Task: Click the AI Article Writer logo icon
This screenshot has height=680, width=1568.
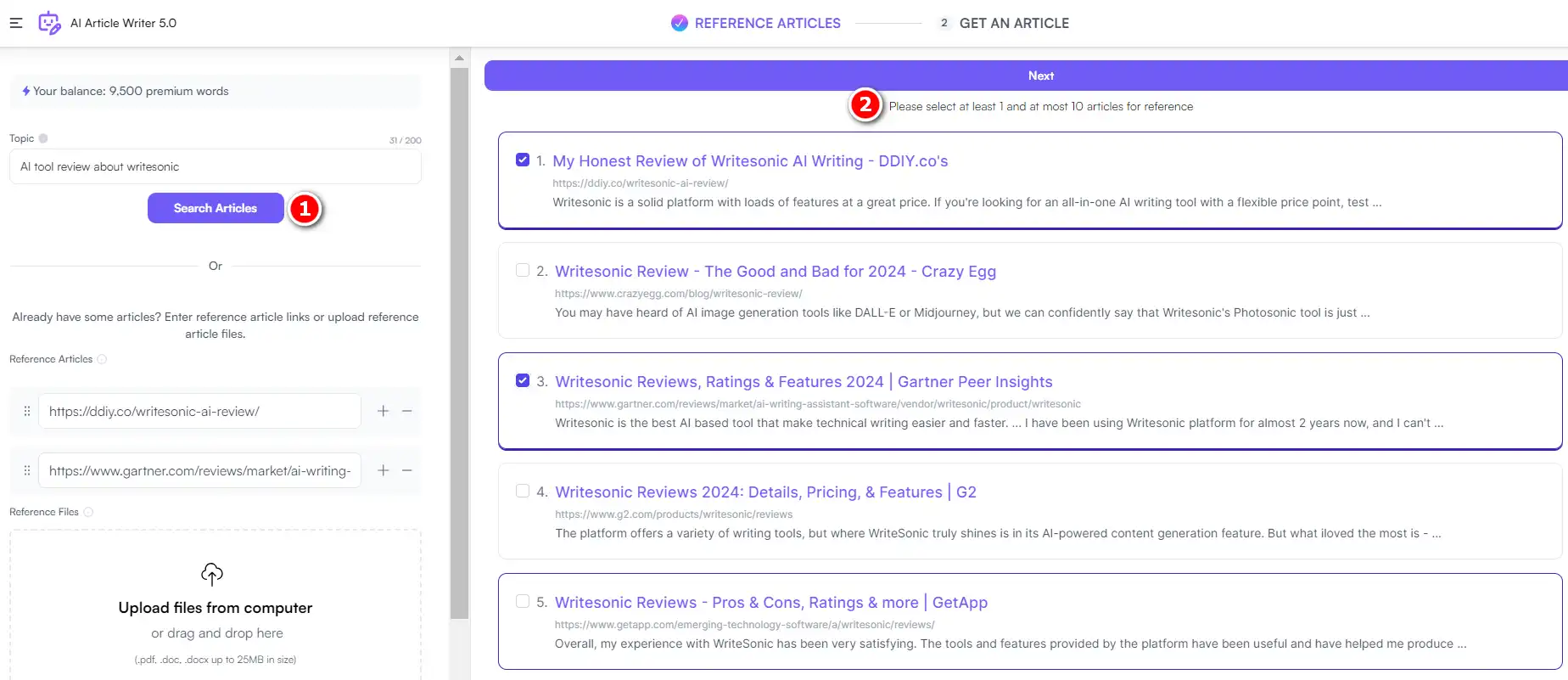Action: pyautogui.click(x=49, y=23)
